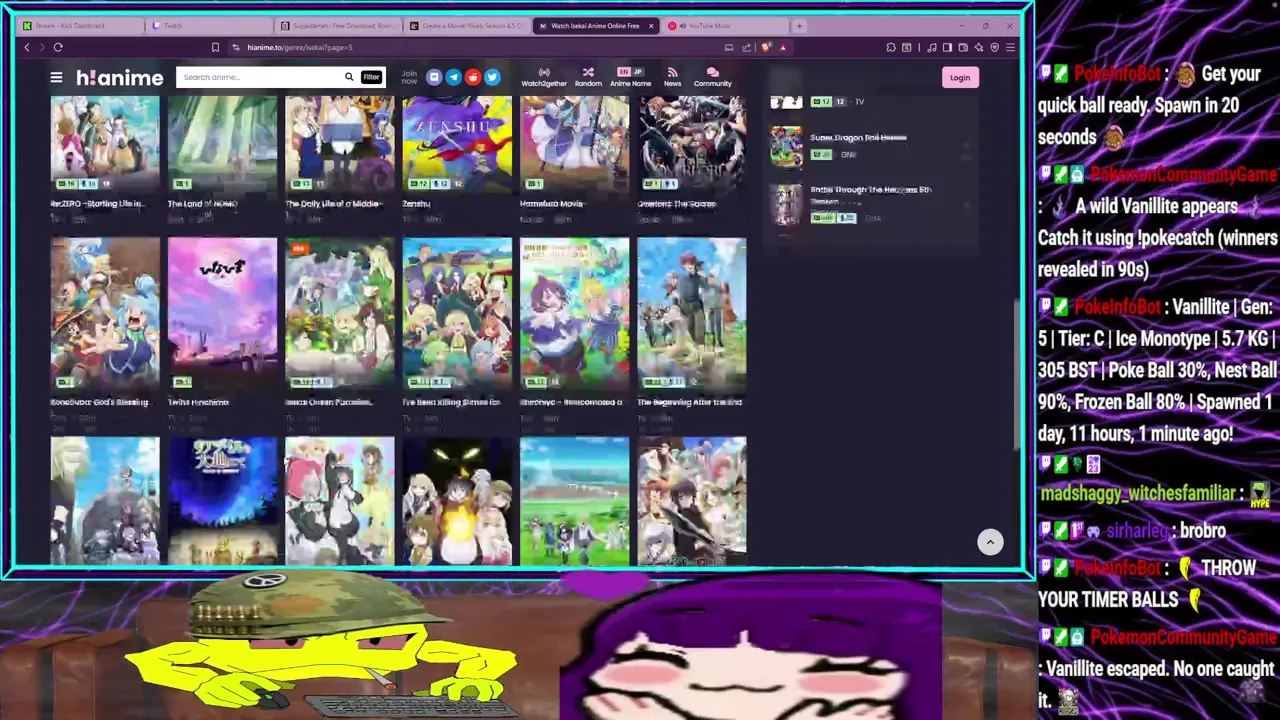This screenshot has width=1280, height=720.
Task: Open the Super Dragon Ball Heroes thumbnail
Action: pos(786,147)
